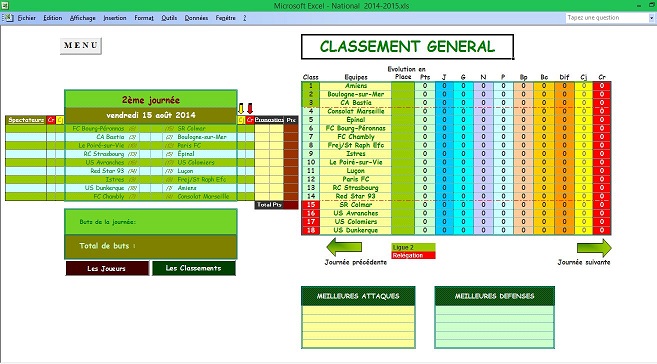Open the Affichage menu
The image size is (657, 364).
click(x=83, y=18)
